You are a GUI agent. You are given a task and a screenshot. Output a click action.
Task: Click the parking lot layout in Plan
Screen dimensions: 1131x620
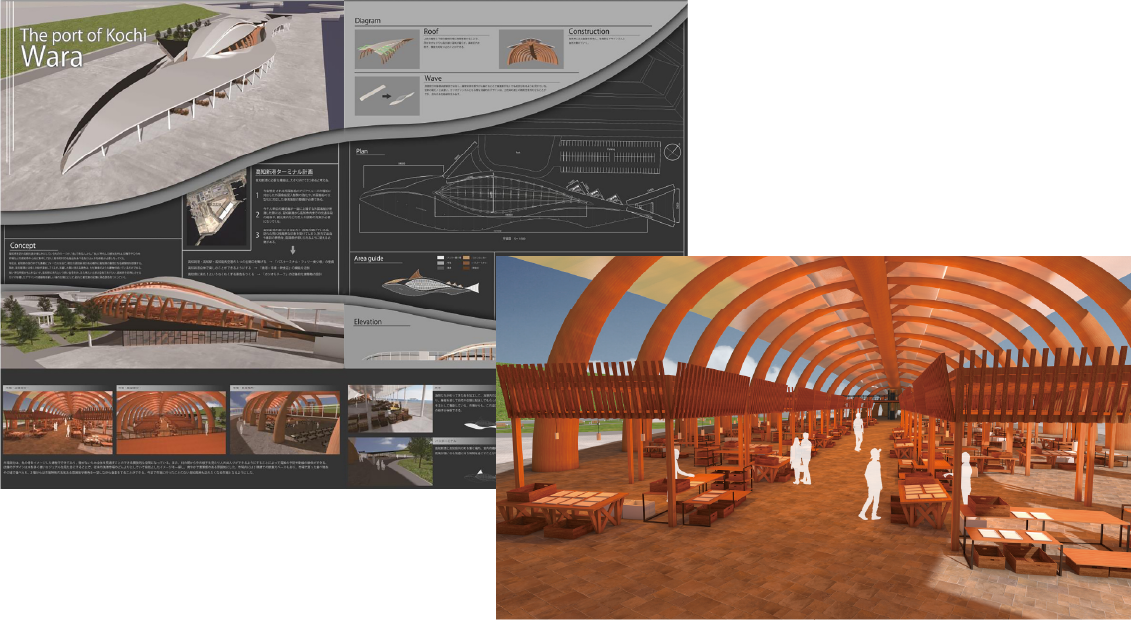600,157
